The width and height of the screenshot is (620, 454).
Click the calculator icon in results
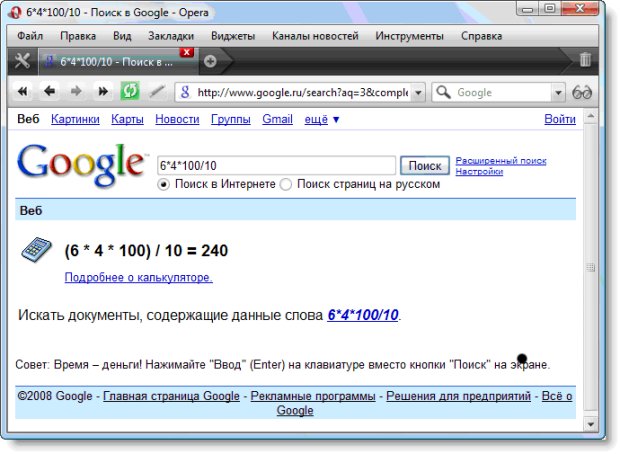tap(36, 250)
